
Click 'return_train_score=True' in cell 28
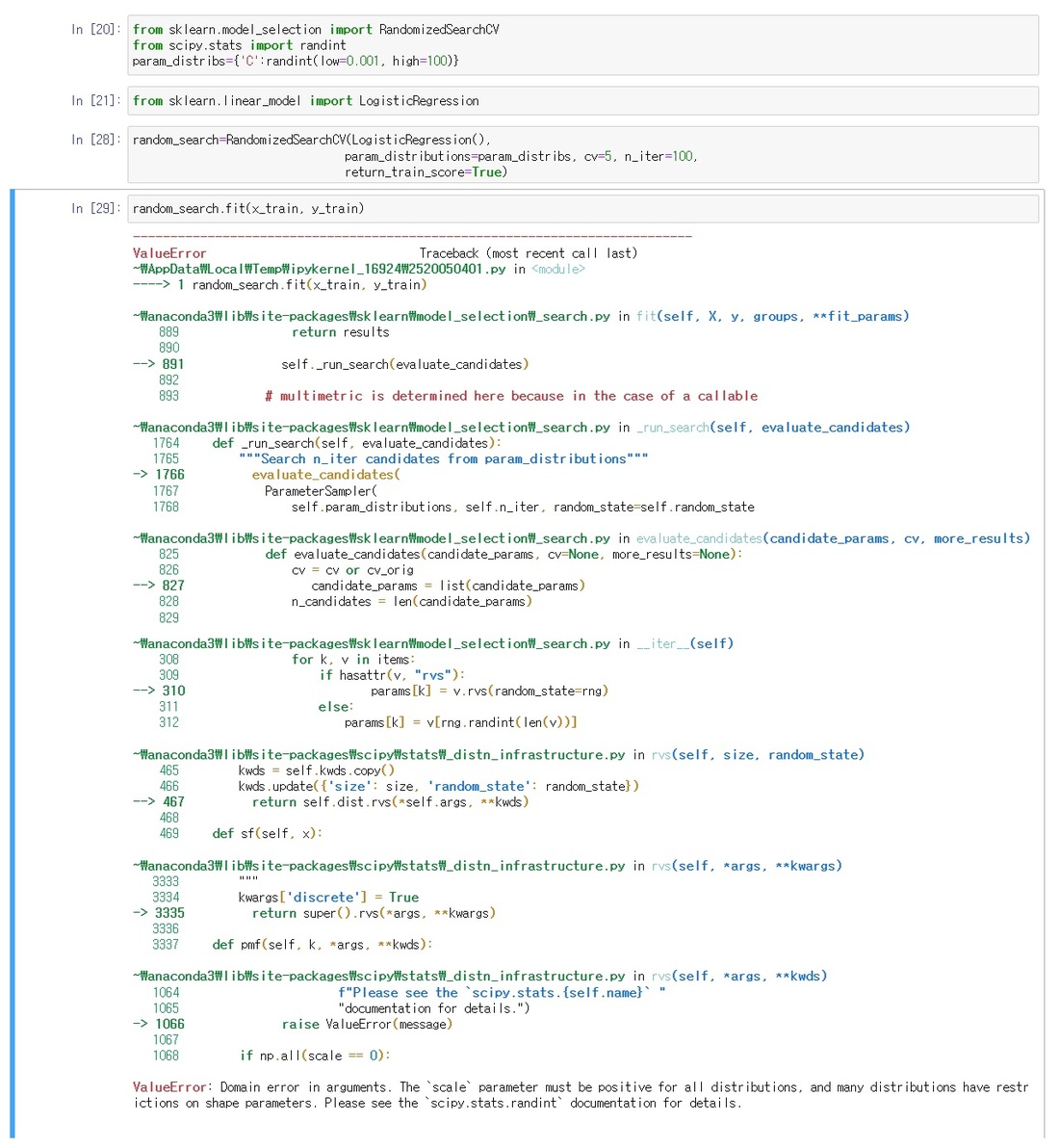426,172
